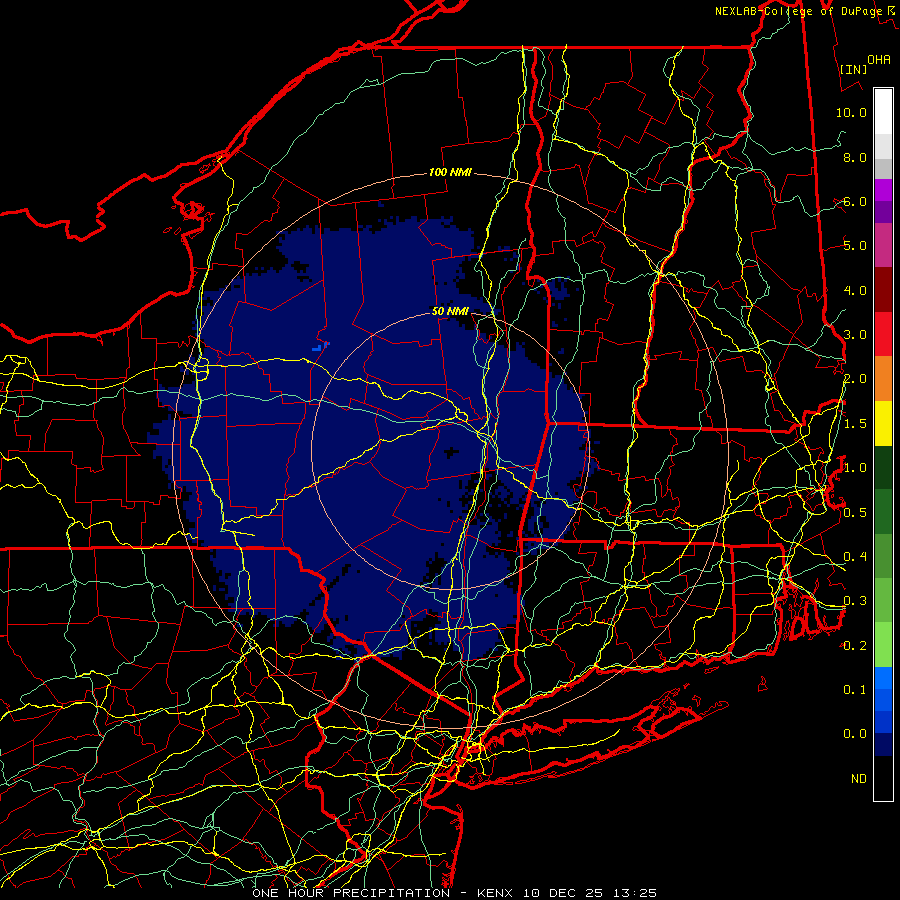Select the 0.3 legend value
900x900 pixels.
tap(855, 600)
